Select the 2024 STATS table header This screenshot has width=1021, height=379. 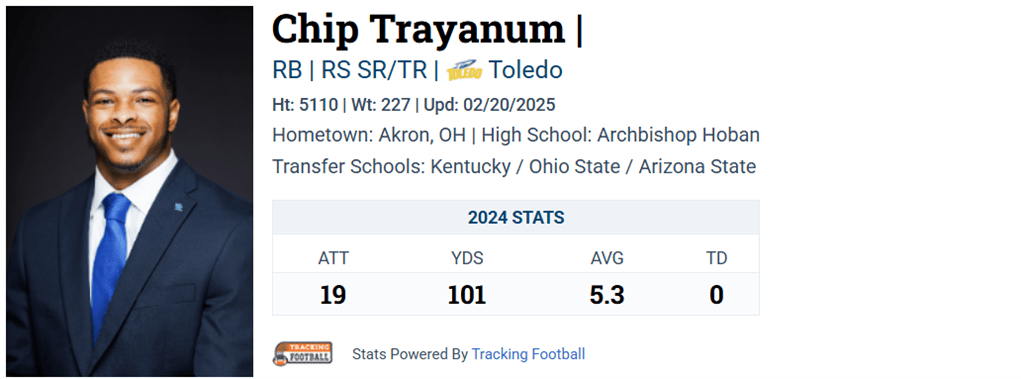tap(516, 218)
